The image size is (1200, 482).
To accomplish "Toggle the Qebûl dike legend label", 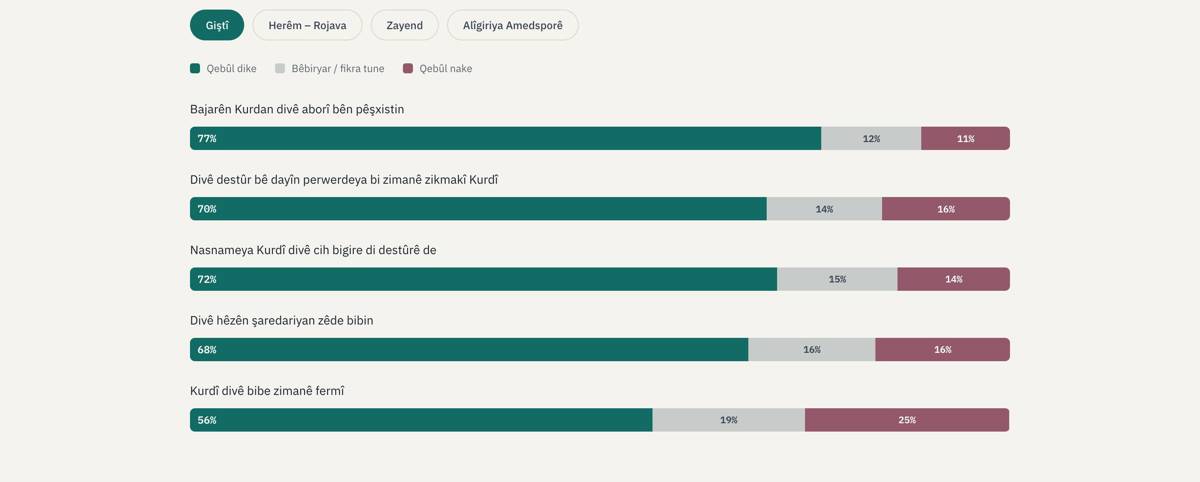I will tap(231, 69).
